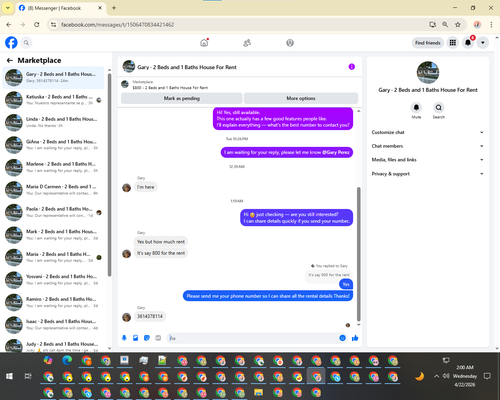The height and width of the screenshot is (400, 500).
Task: Record a voice clip with microphone icon
Action: coord(124,338)
